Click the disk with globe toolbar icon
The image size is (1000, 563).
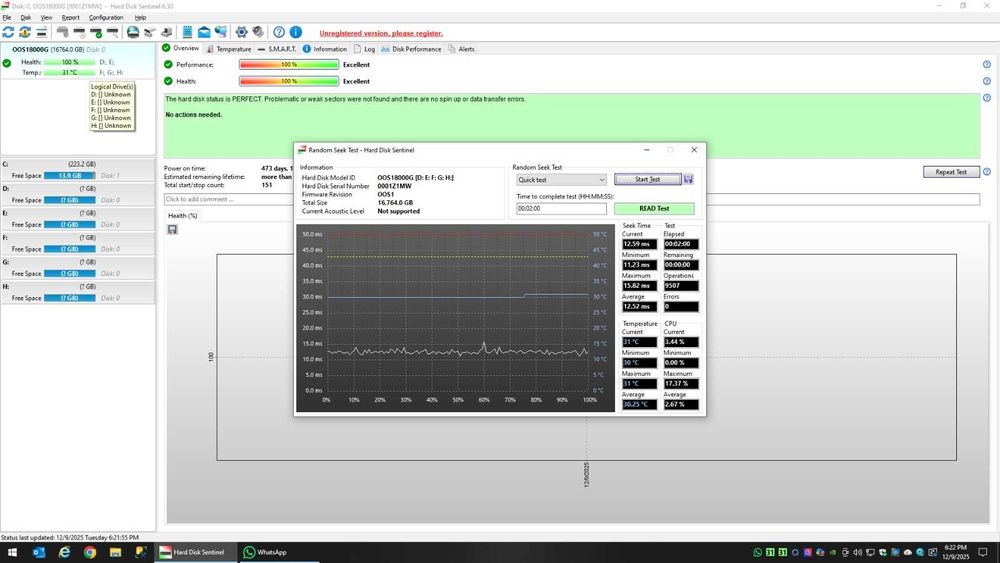[x=133, y=32]
